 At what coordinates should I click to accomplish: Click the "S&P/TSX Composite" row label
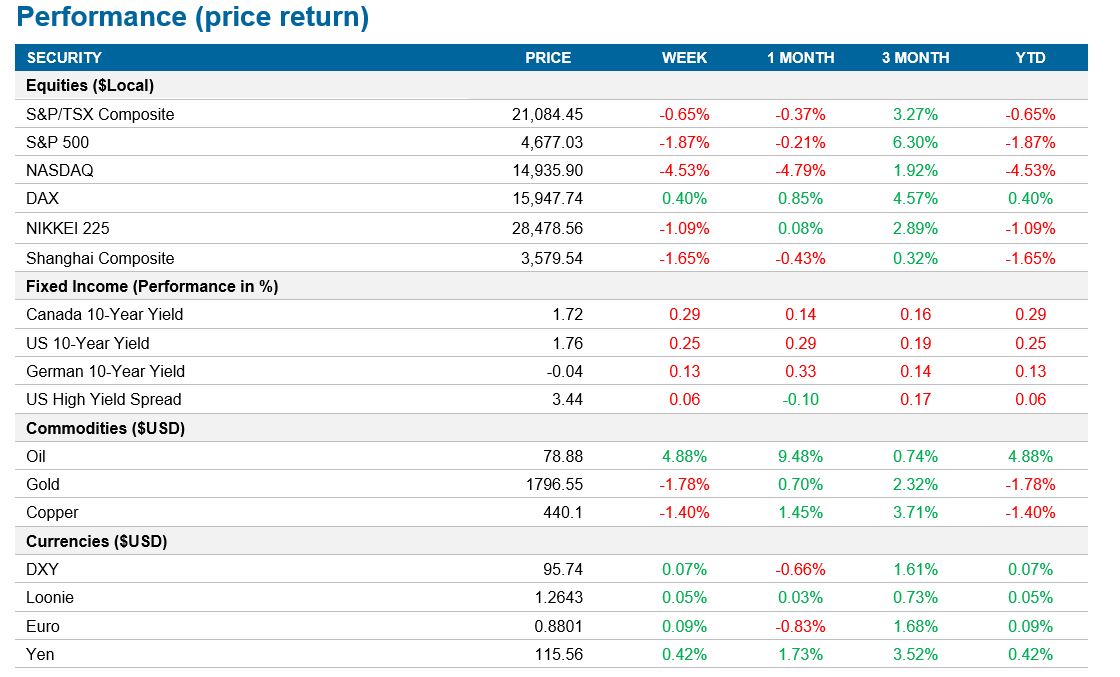(x=100, y=114)
